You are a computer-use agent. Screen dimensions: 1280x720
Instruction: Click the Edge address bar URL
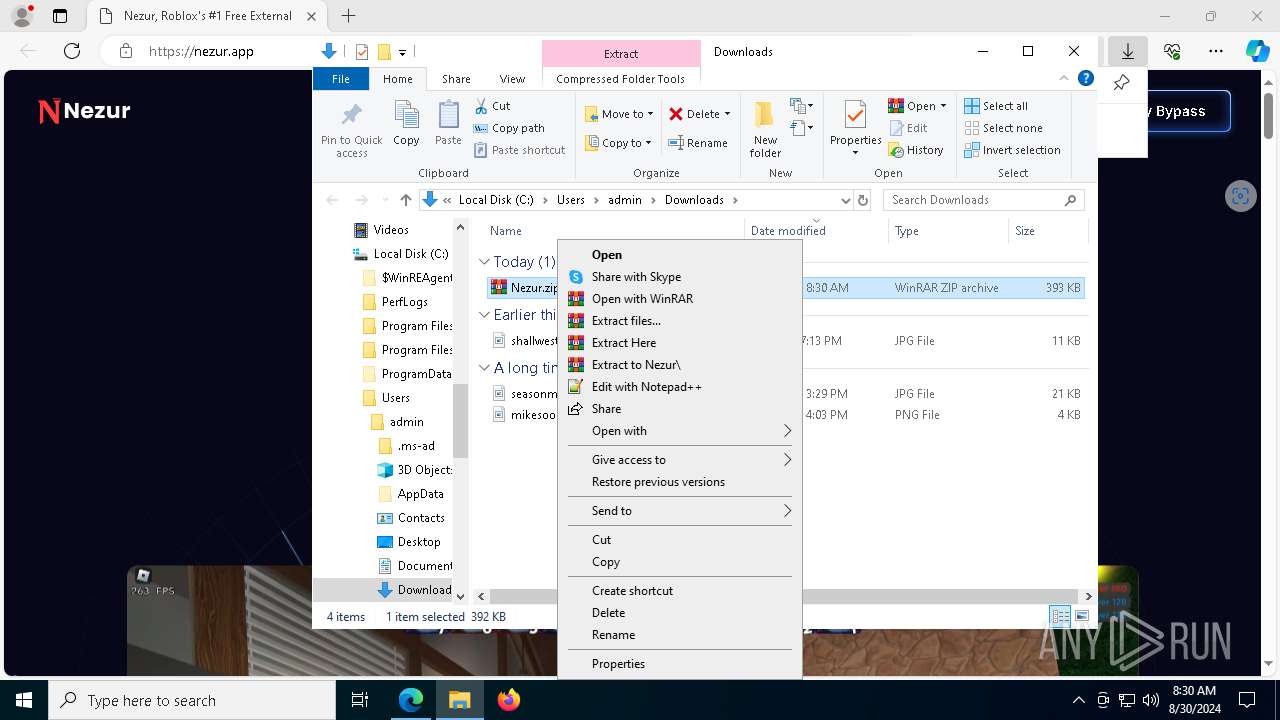201,51
